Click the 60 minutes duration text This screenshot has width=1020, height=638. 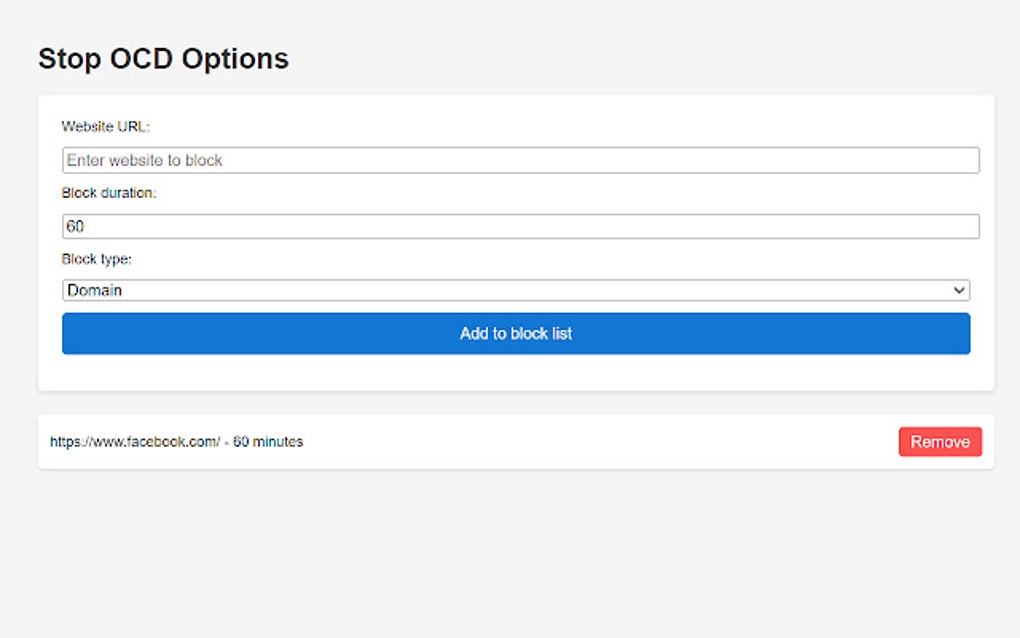tap(268, 441)
